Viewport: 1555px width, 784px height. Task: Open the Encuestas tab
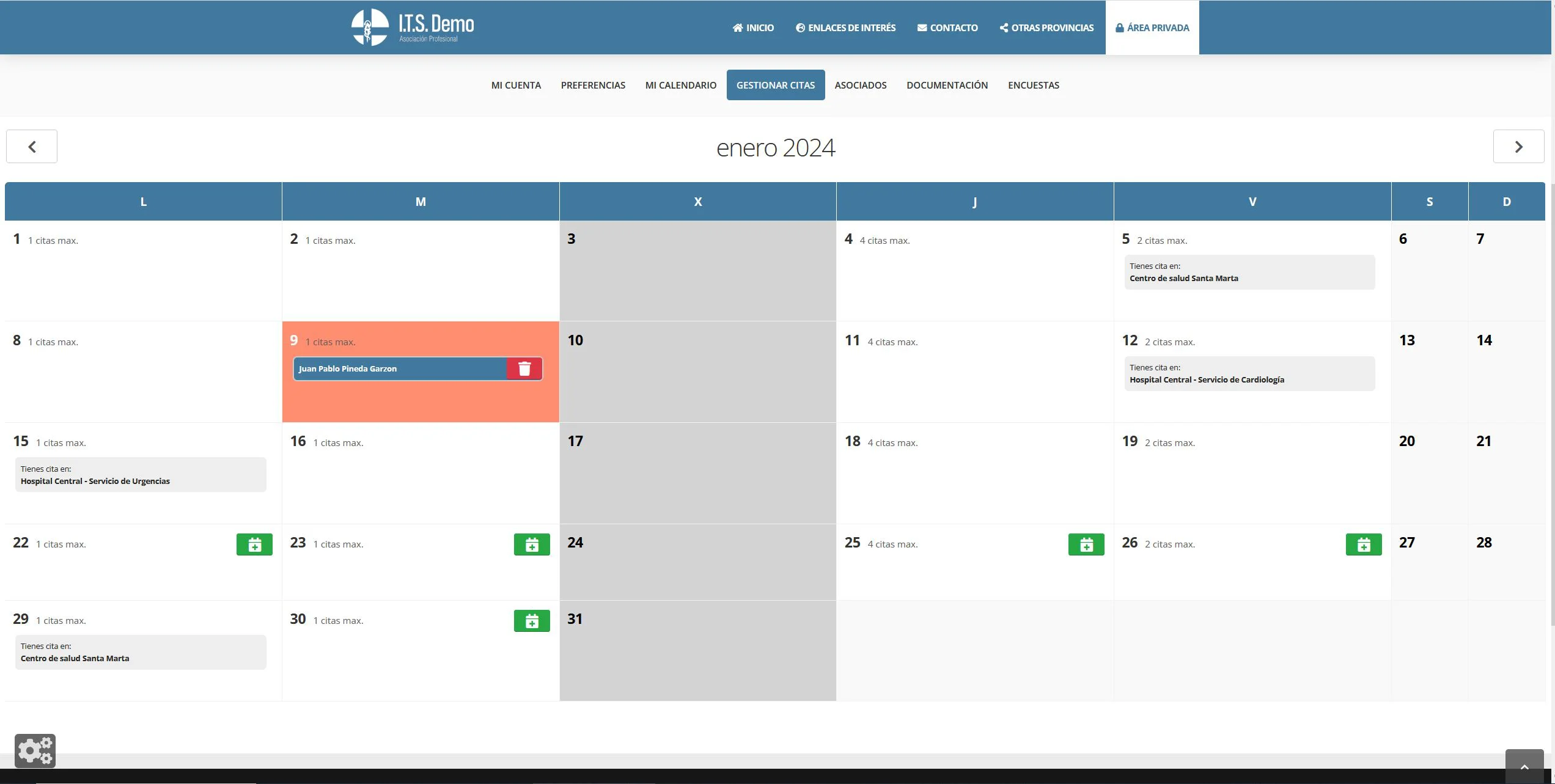[1033, 85]
